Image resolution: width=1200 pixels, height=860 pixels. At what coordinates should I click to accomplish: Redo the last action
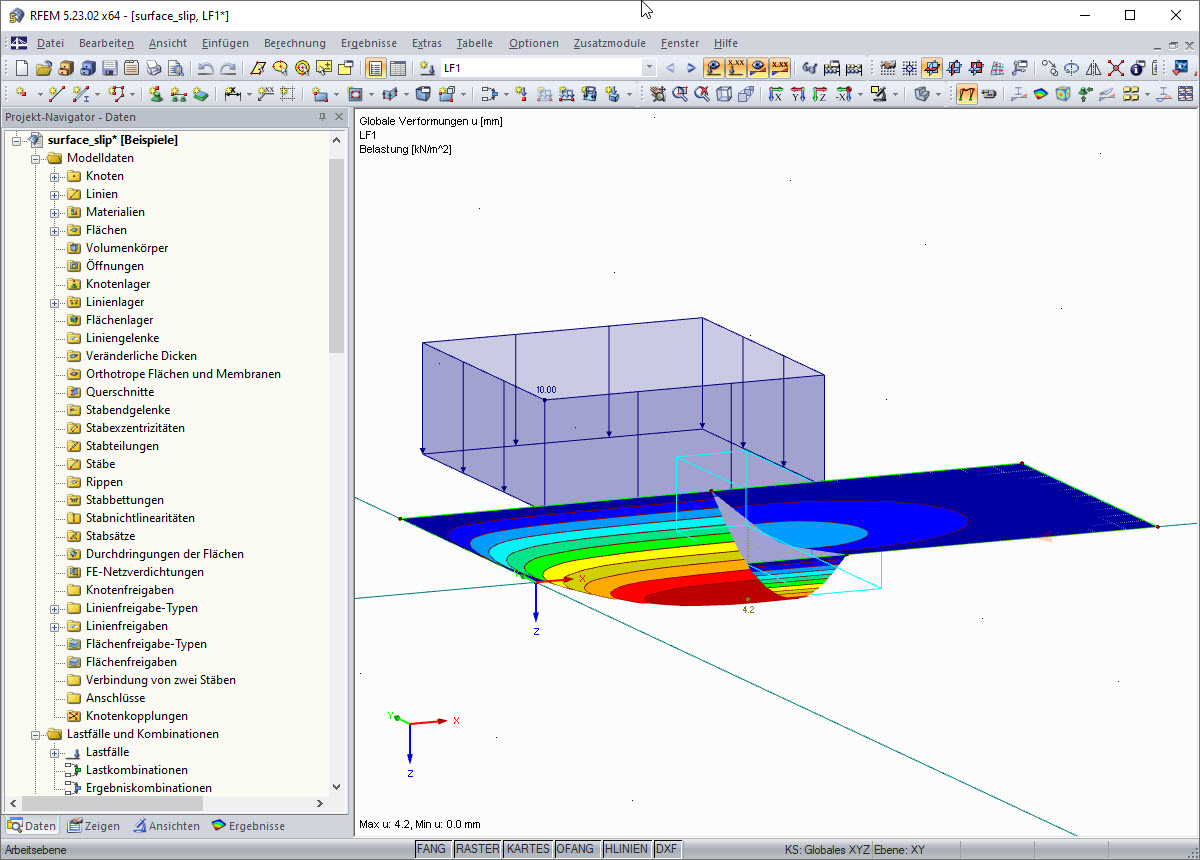click(228, 68)
